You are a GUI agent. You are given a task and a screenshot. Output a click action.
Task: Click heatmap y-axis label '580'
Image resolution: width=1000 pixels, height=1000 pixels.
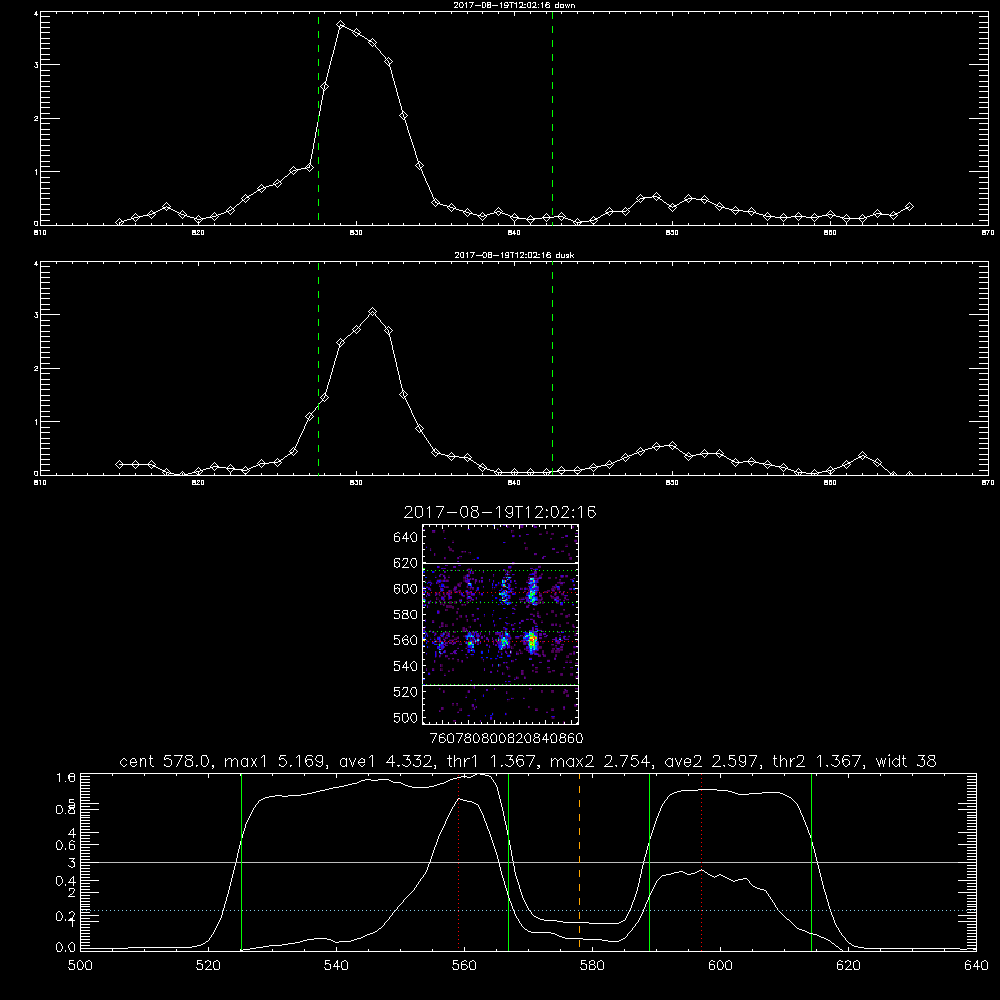406,615
